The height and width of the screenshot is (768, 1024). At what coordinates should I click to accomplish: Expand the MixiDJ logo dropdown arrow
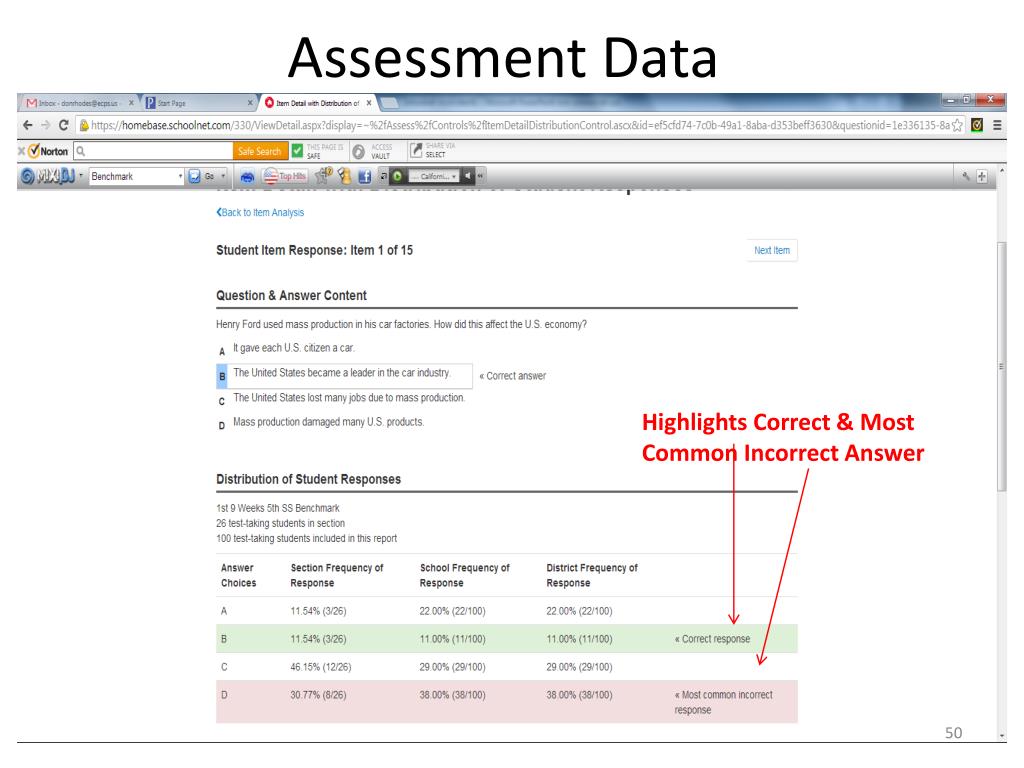coord(80,176)
